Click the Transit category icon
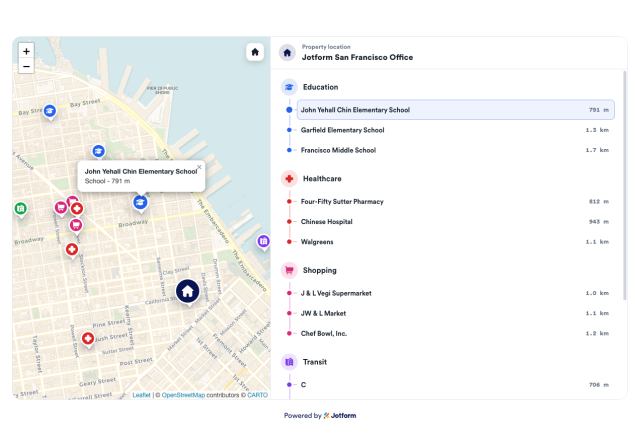This screenshot has height=433, width=640. 289,362
